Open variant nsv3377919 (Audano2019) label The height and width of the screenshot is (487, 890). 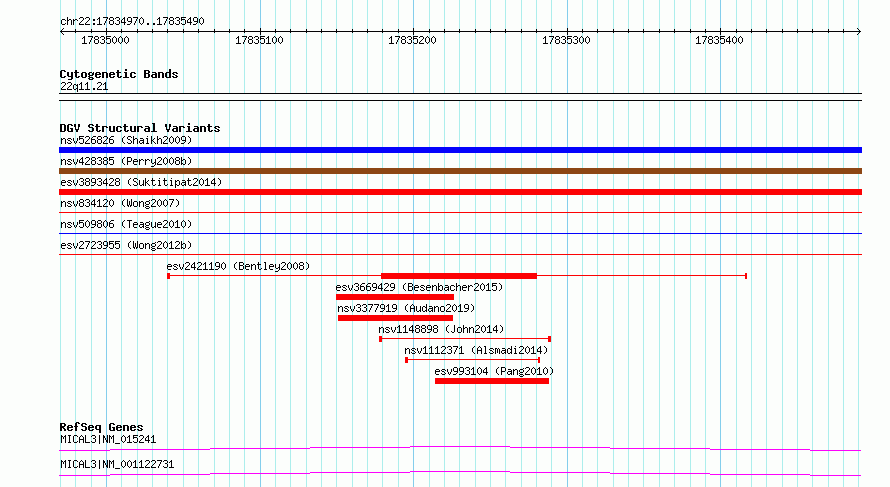click(x=406, y=308)
